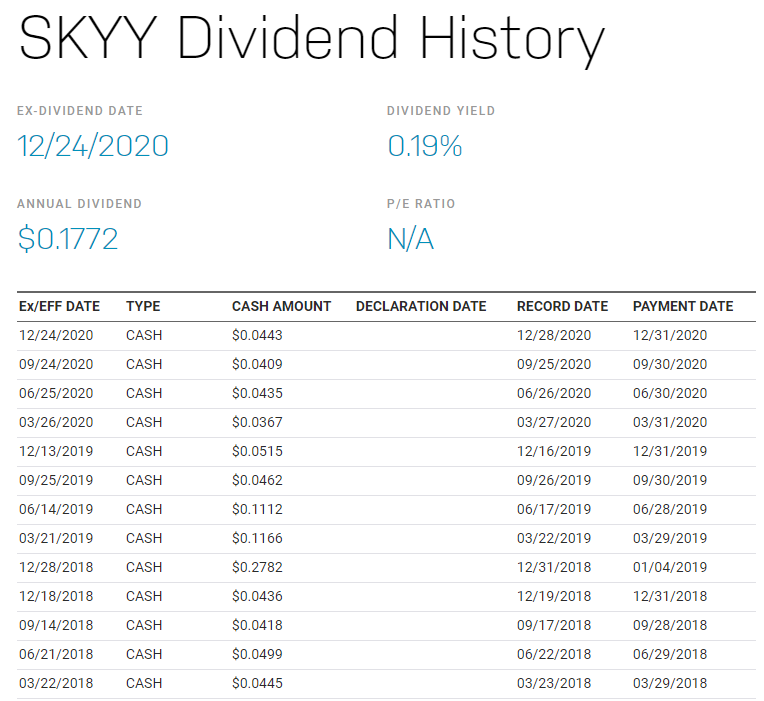Select ex date 12/24/2020 in the table row
Image resolution: width=764 pixels, height=701 pixels.
pyautogui.click(x=56, y=336)
